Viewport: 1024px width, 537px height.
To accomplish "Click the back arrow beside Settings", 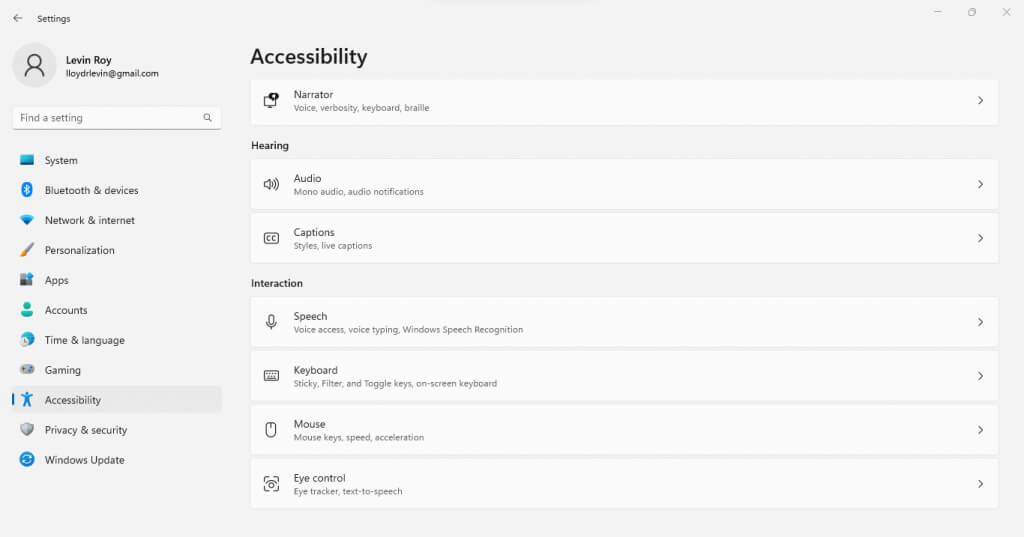I will [x=17, y=18].
